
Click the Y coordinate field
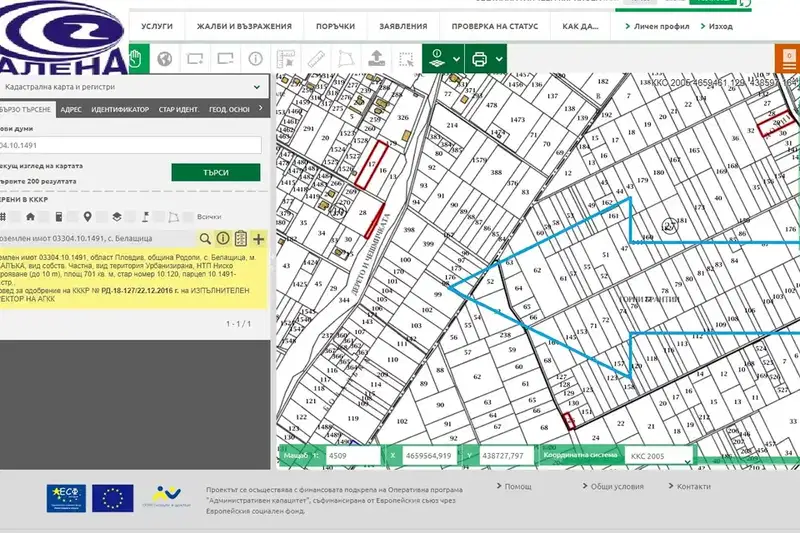click(505, 456)
